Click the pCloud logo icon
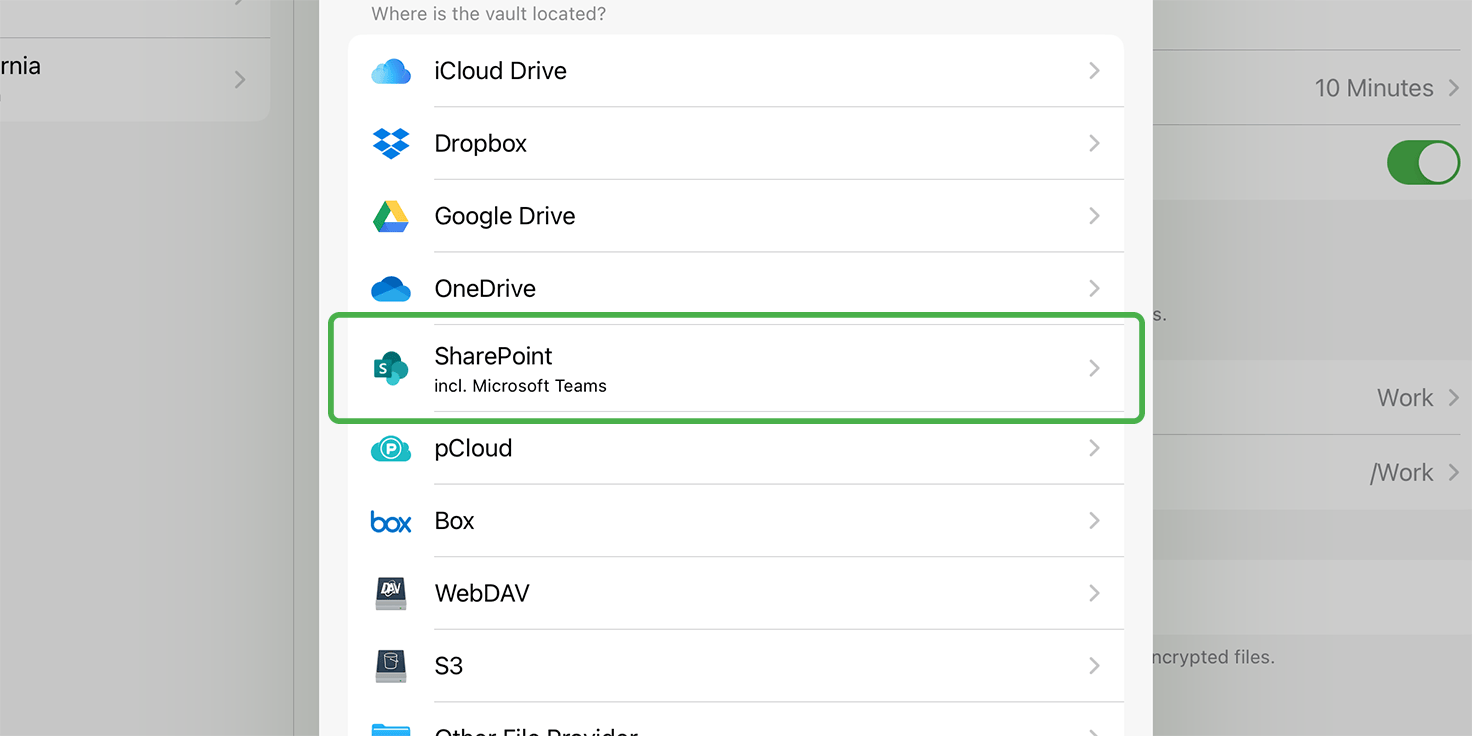 coord(391,449)
